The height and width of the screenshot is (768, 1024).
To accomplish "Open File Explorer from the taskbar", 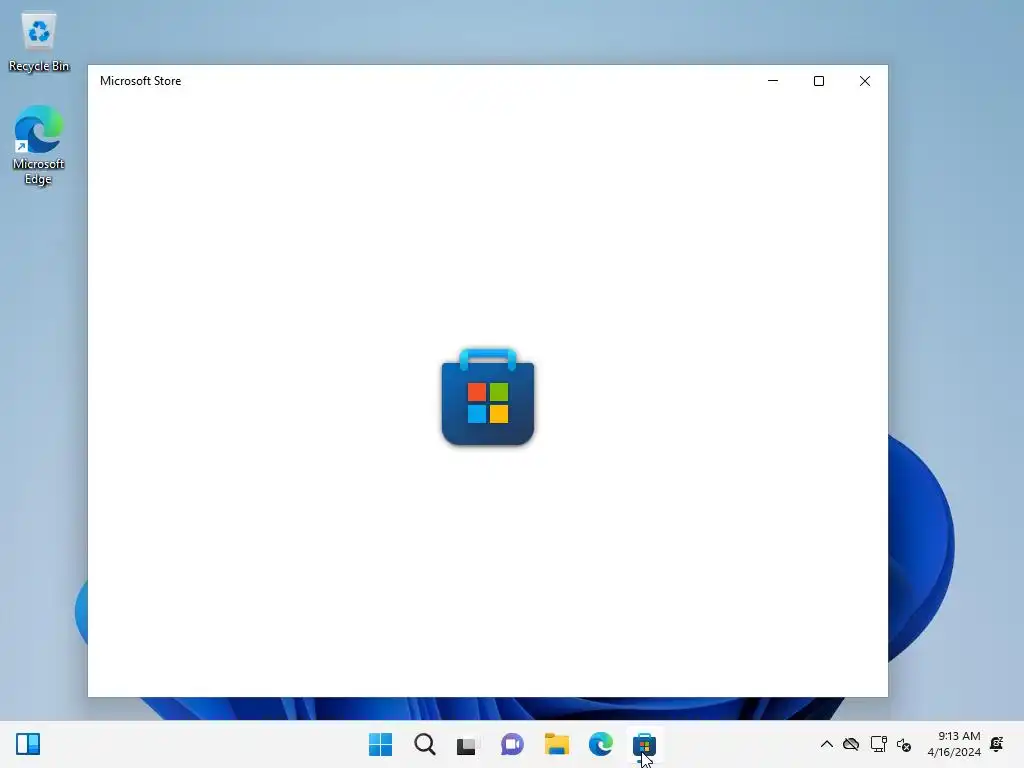I will 556,744.
